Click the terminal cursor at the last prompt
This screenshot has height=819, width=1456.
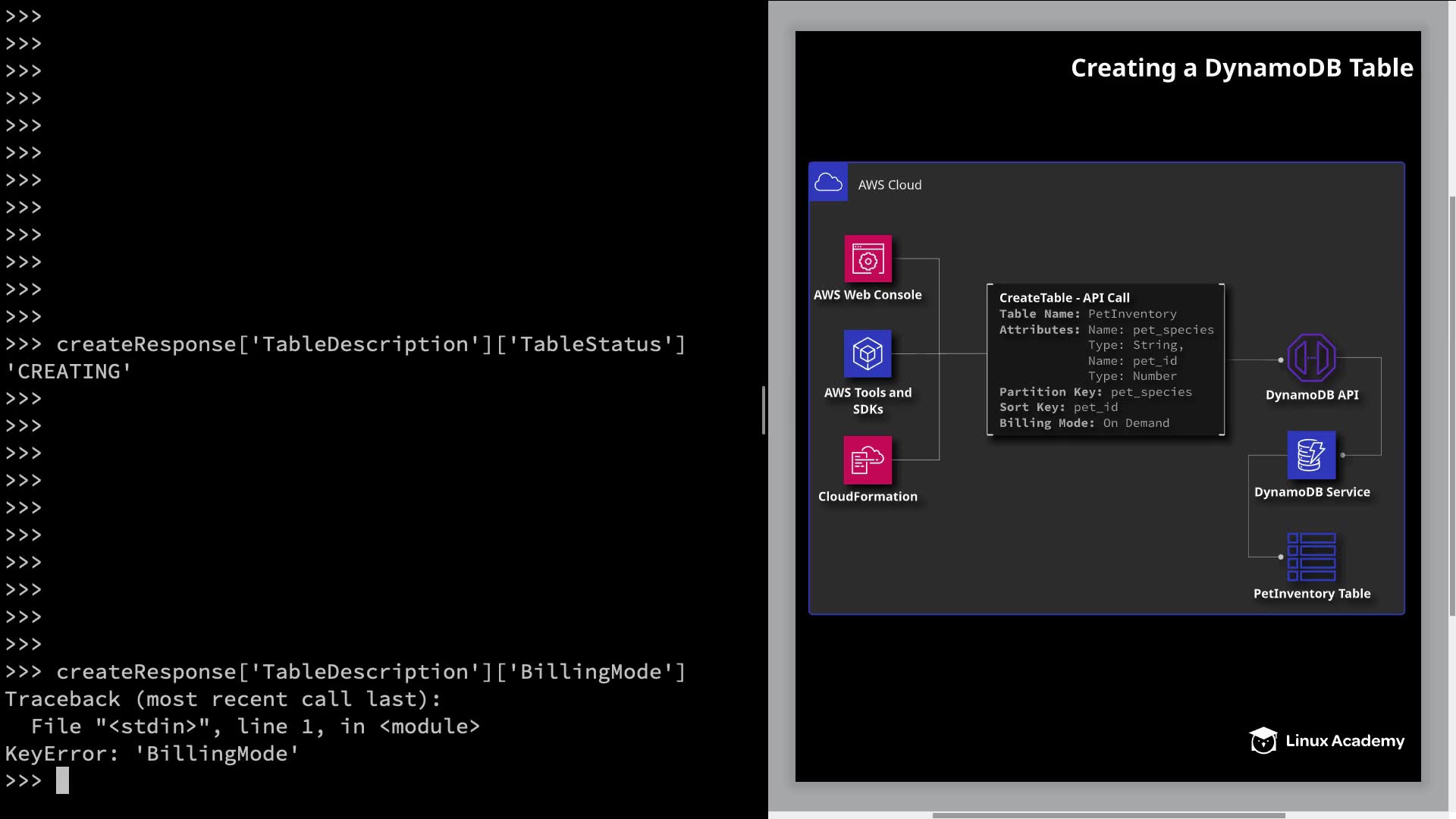point(62,780)
